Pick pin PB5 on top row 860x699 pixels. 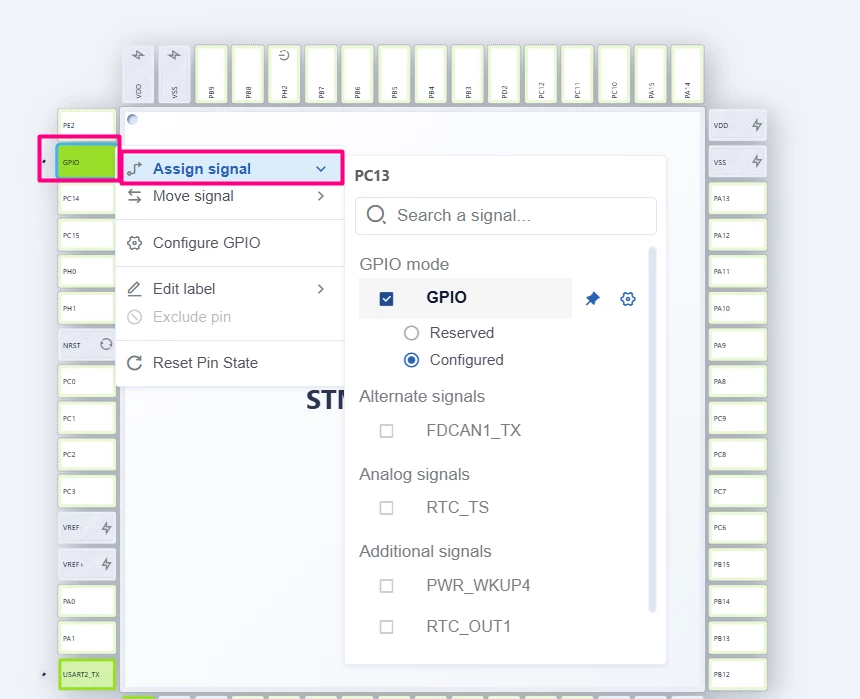coord(394,74)
